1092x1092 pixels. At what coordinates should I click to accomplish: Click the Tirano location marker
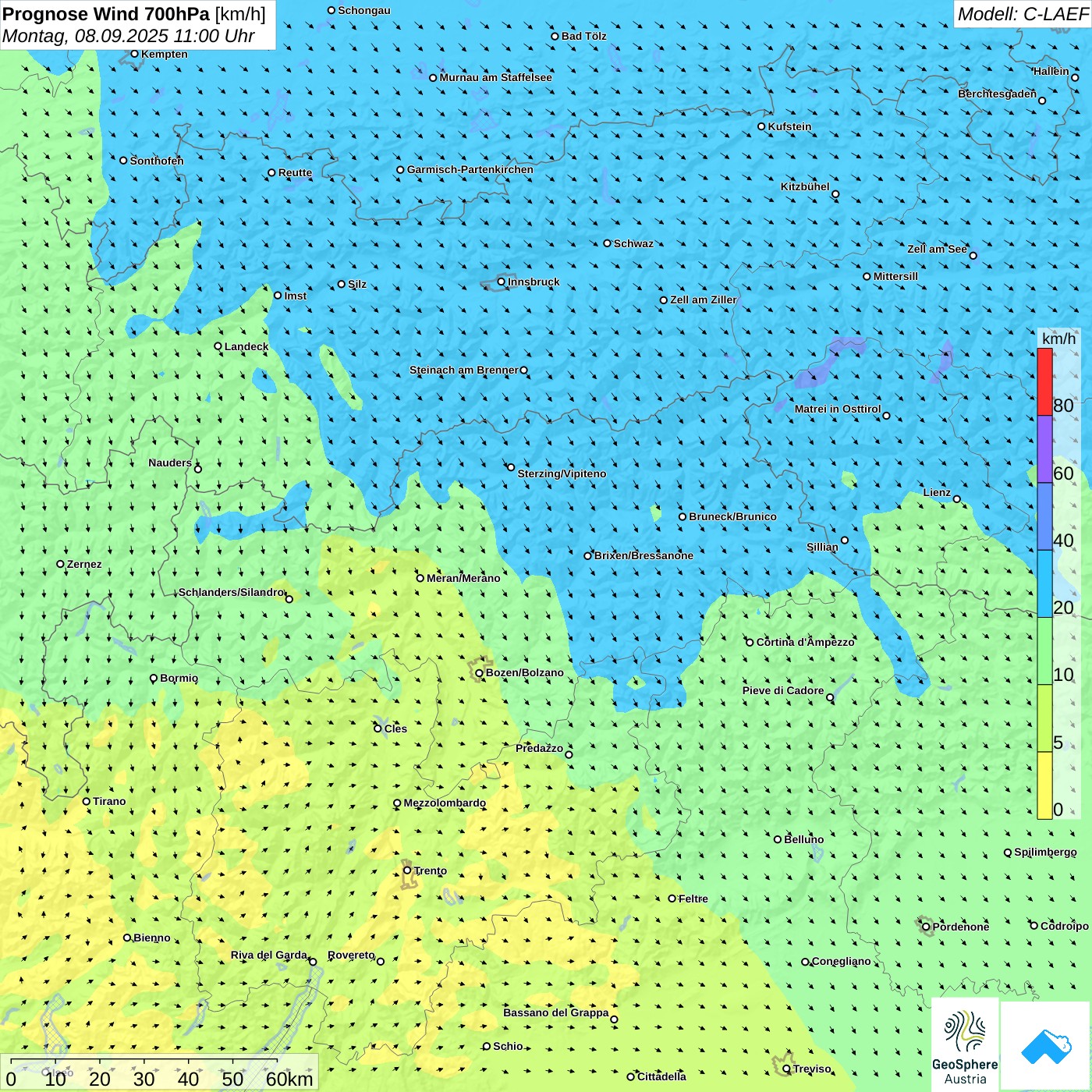87,801
